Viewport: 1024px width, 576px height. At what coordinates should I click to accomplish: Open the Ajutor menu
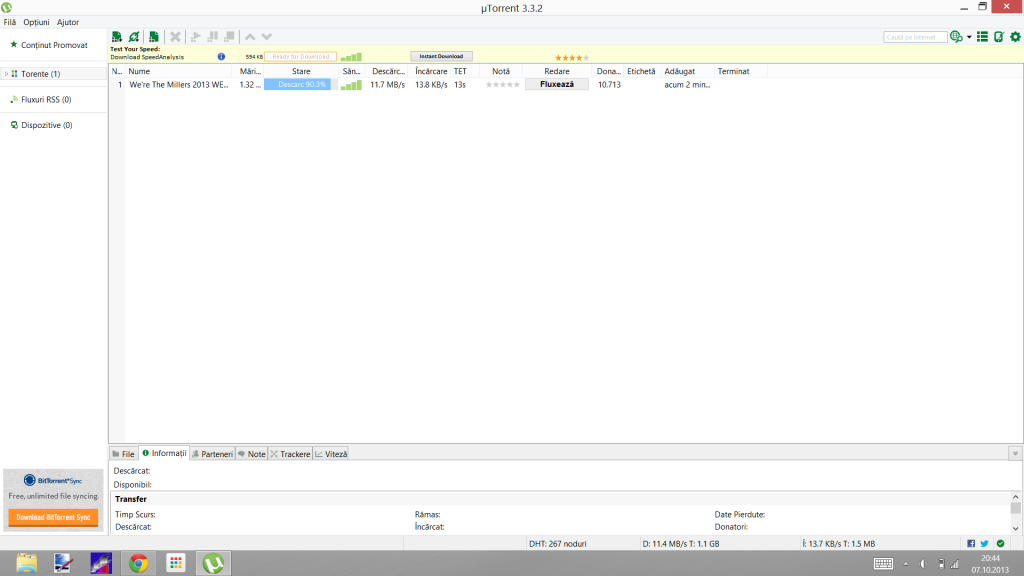[68, 22]
